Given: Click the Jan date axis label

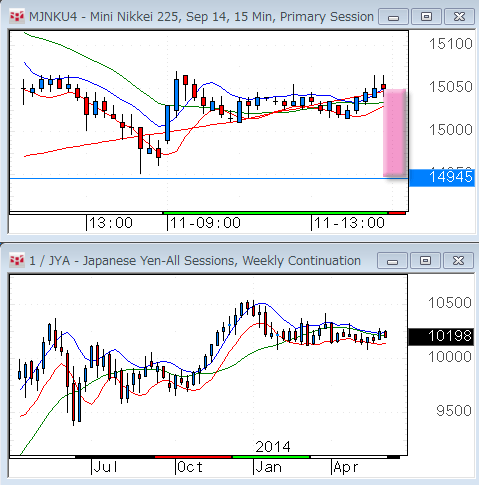Looking at the screenshot, I should [x=269, y=467].
